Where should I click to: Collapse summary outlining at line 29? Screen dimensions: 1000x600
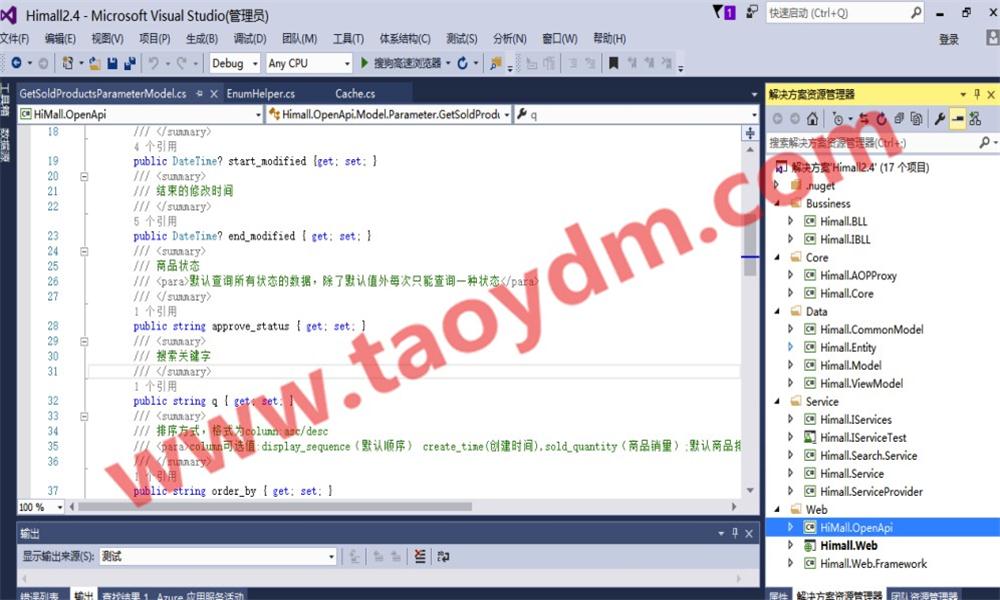[x=84, y=342]
